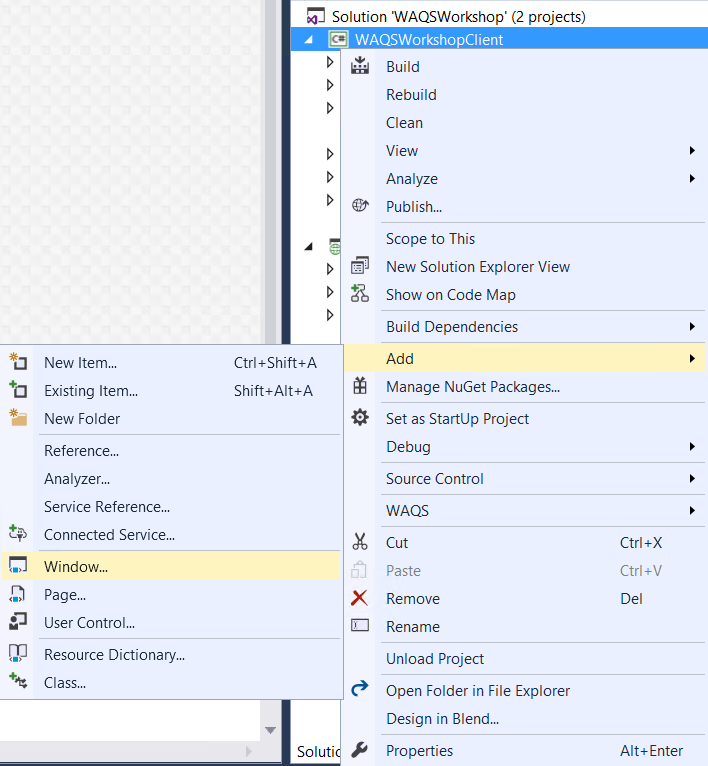Open the Build Dependencies submenu arrow
Screen dimensions: 708x766
[x=692, y=326]
